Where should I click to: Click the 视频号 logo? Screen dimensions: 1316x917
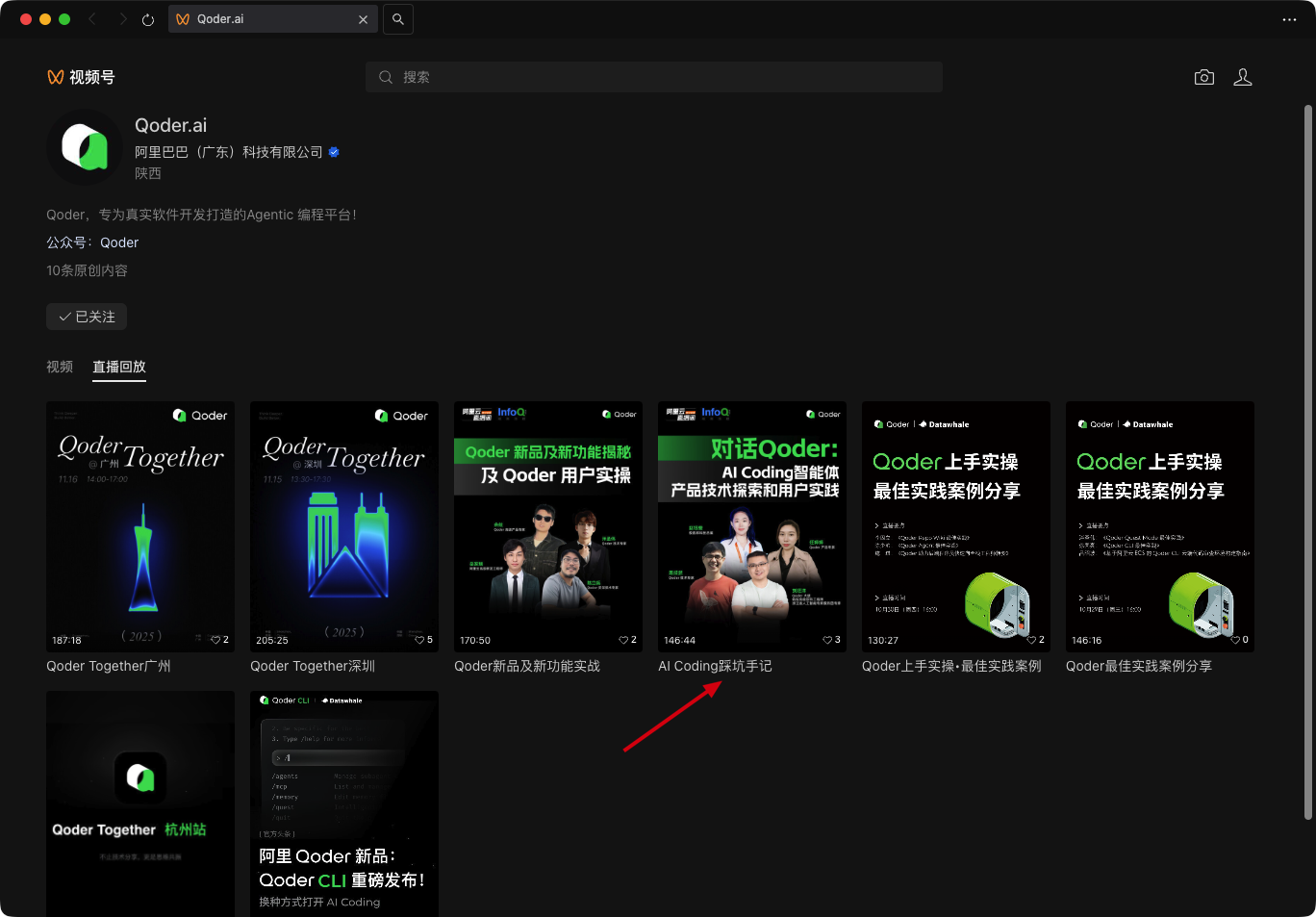pyautogui.click(x=81, y=77)
